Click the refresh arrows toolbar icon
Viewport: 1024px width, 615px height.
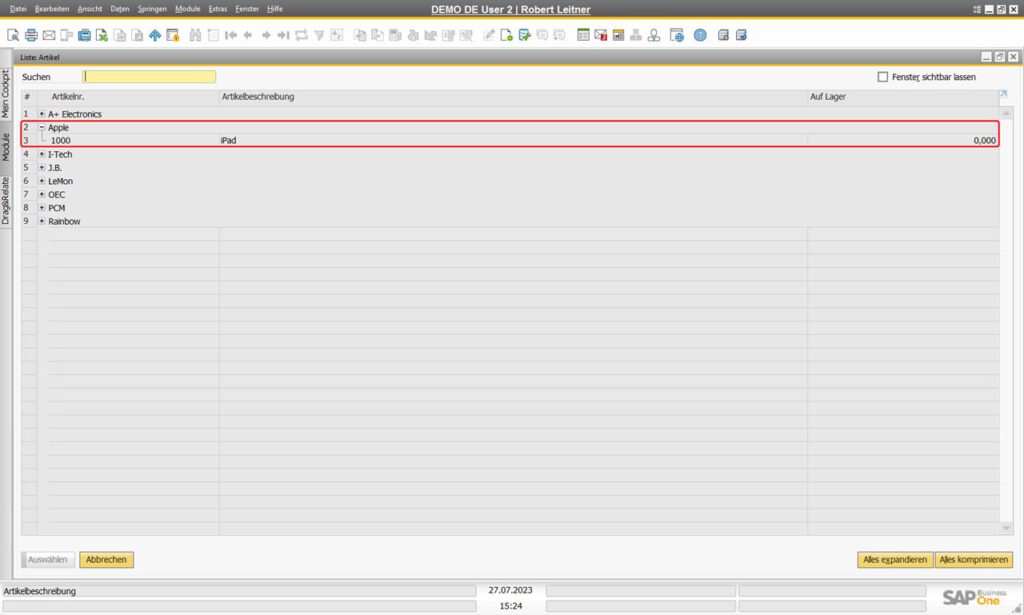301,35
